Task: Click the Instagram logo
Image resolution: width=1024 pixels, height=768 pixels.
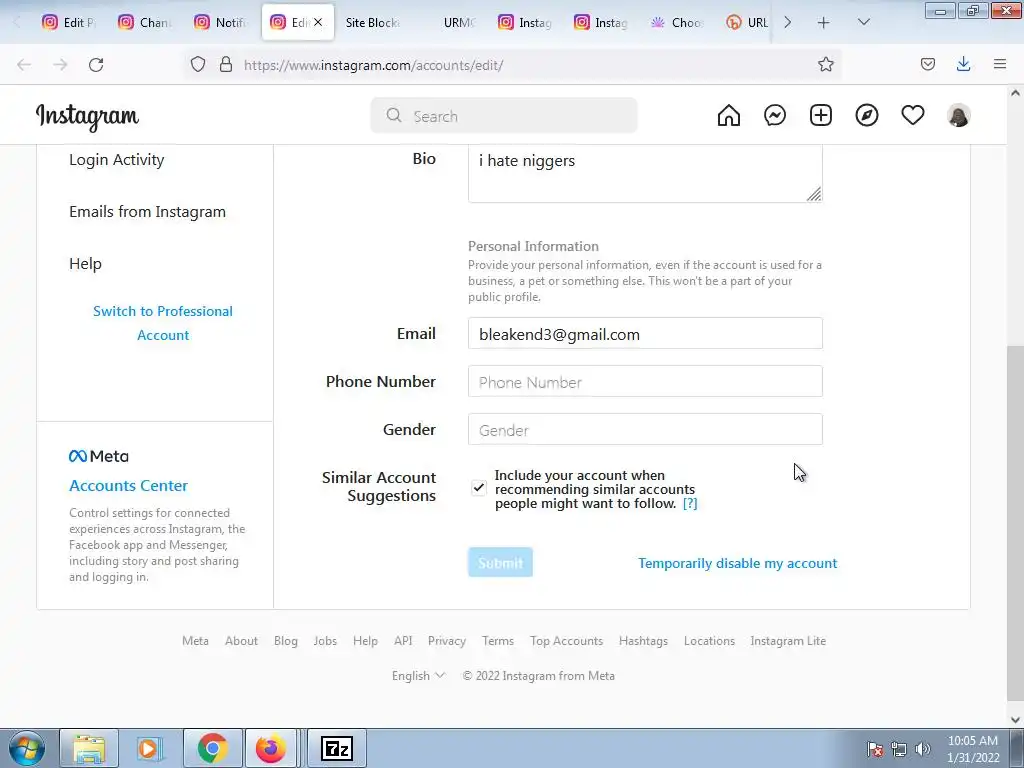Action: 87,117
